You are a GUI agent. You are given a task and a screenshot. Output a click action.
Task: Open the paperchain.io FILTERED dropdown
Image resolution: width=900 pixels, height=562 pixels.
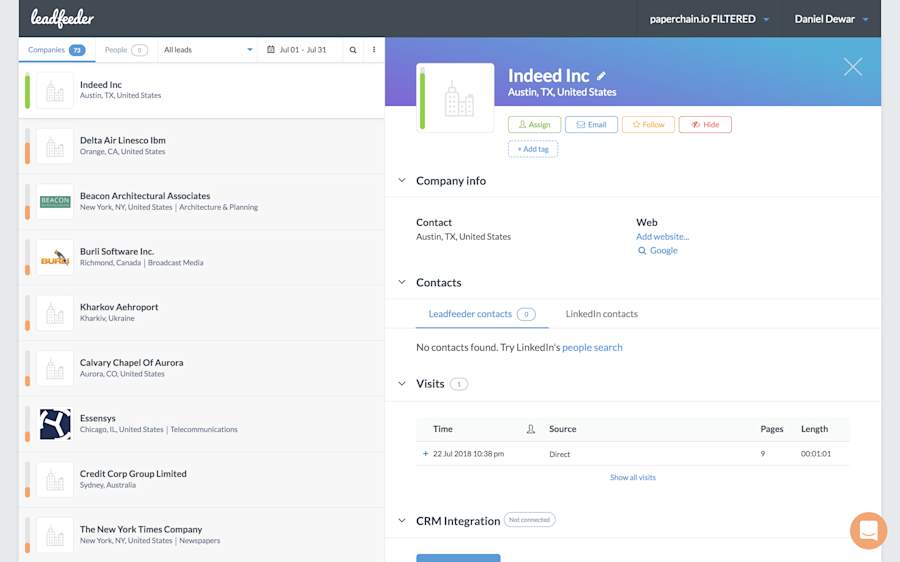[x=709, y=19]
